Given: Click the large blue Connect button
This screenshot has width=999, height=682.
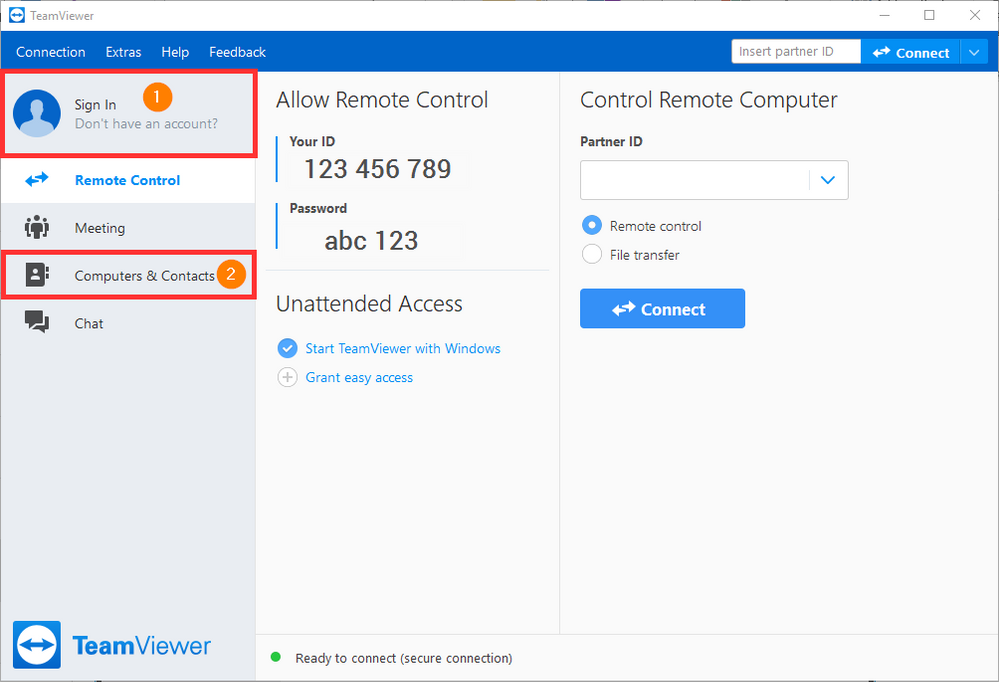Looking at the screenshot, I should (x=662, y=308).
